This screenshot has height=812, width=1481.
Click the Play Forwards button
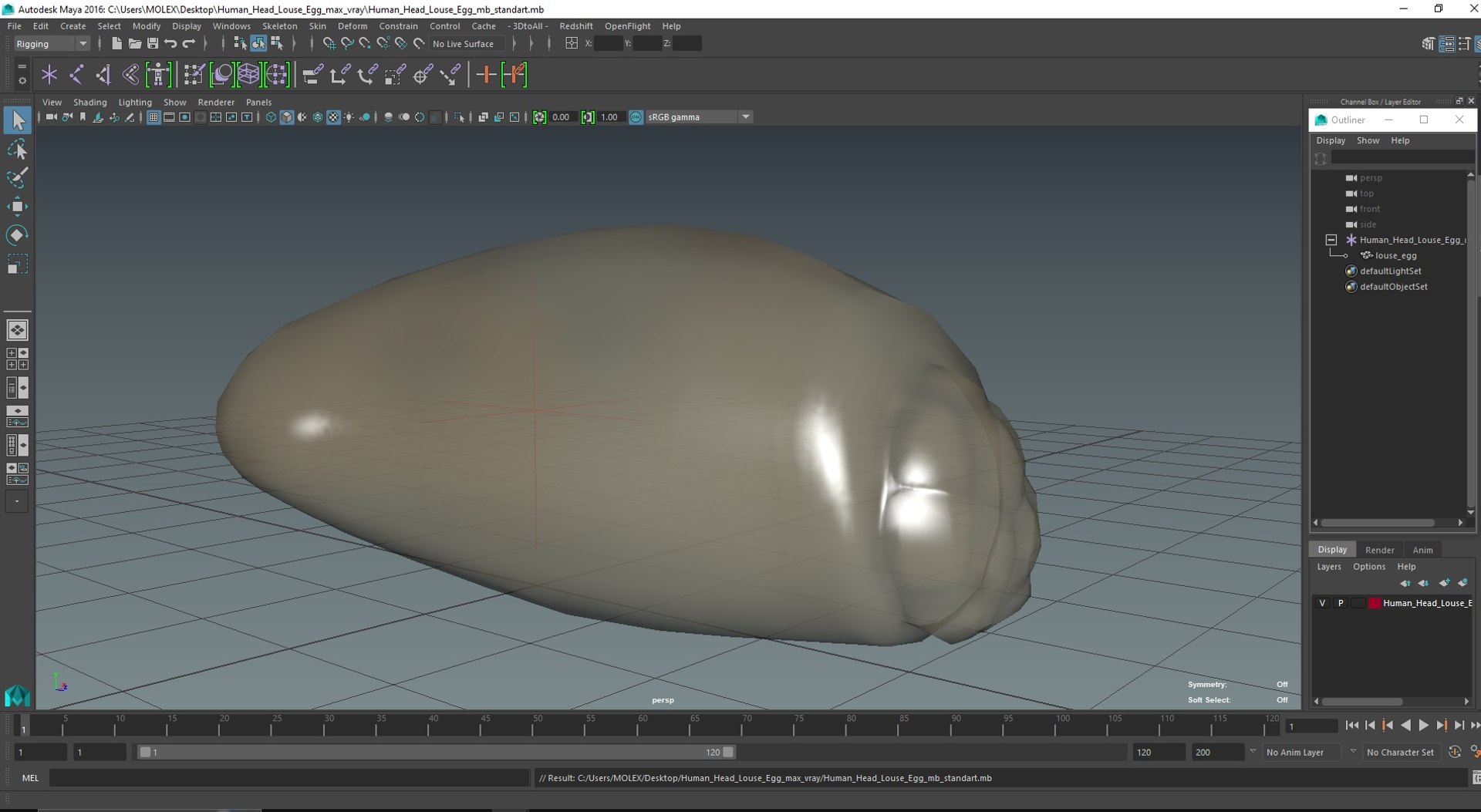coord(1423,726)
